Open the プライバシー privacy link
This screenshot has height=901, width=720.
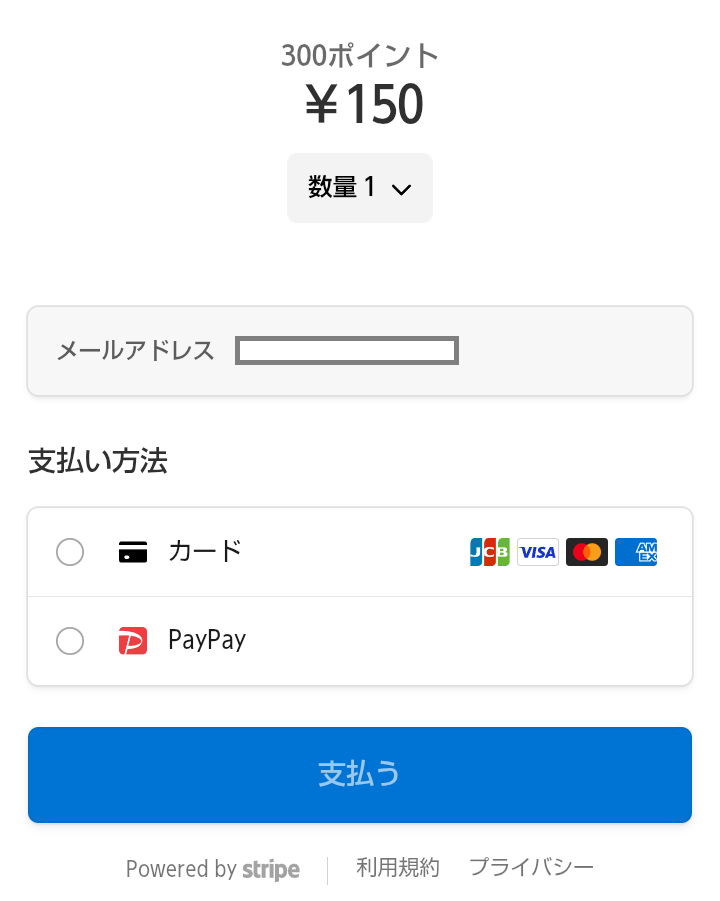(531, 868)
